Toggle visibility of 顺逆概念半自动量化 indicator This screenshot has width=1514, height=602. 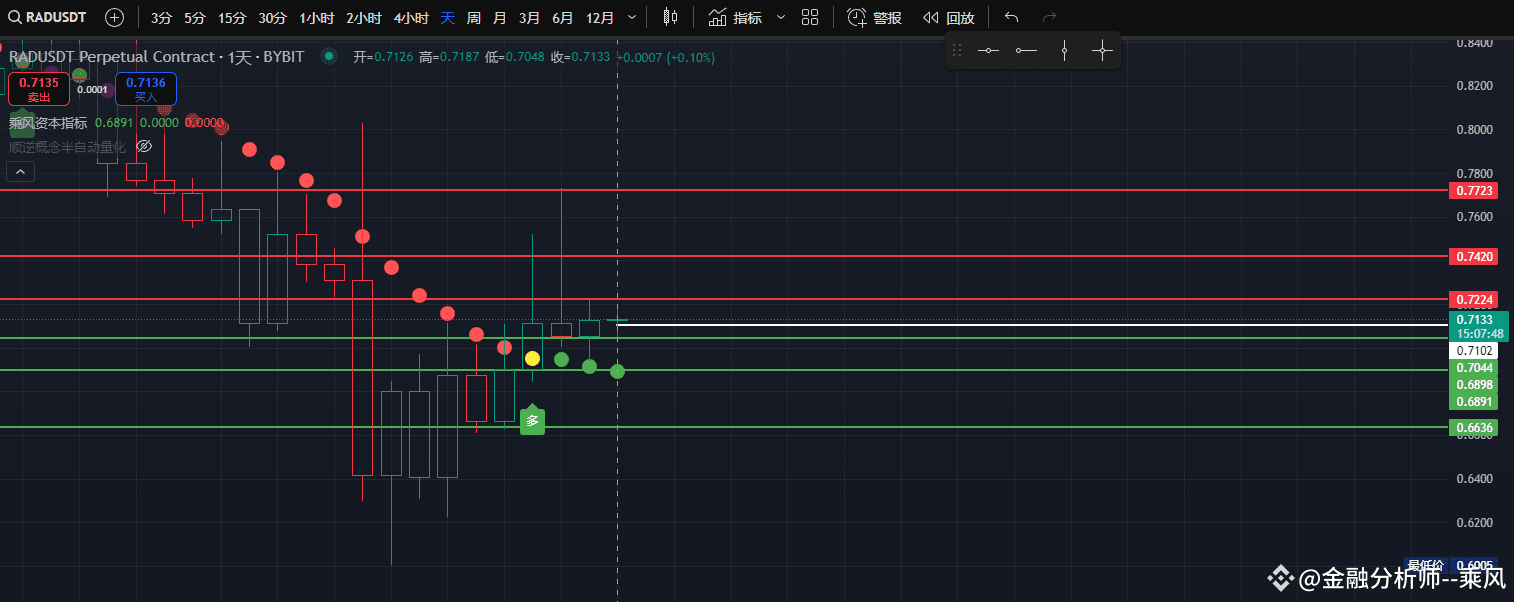click(x=142, y=147)
